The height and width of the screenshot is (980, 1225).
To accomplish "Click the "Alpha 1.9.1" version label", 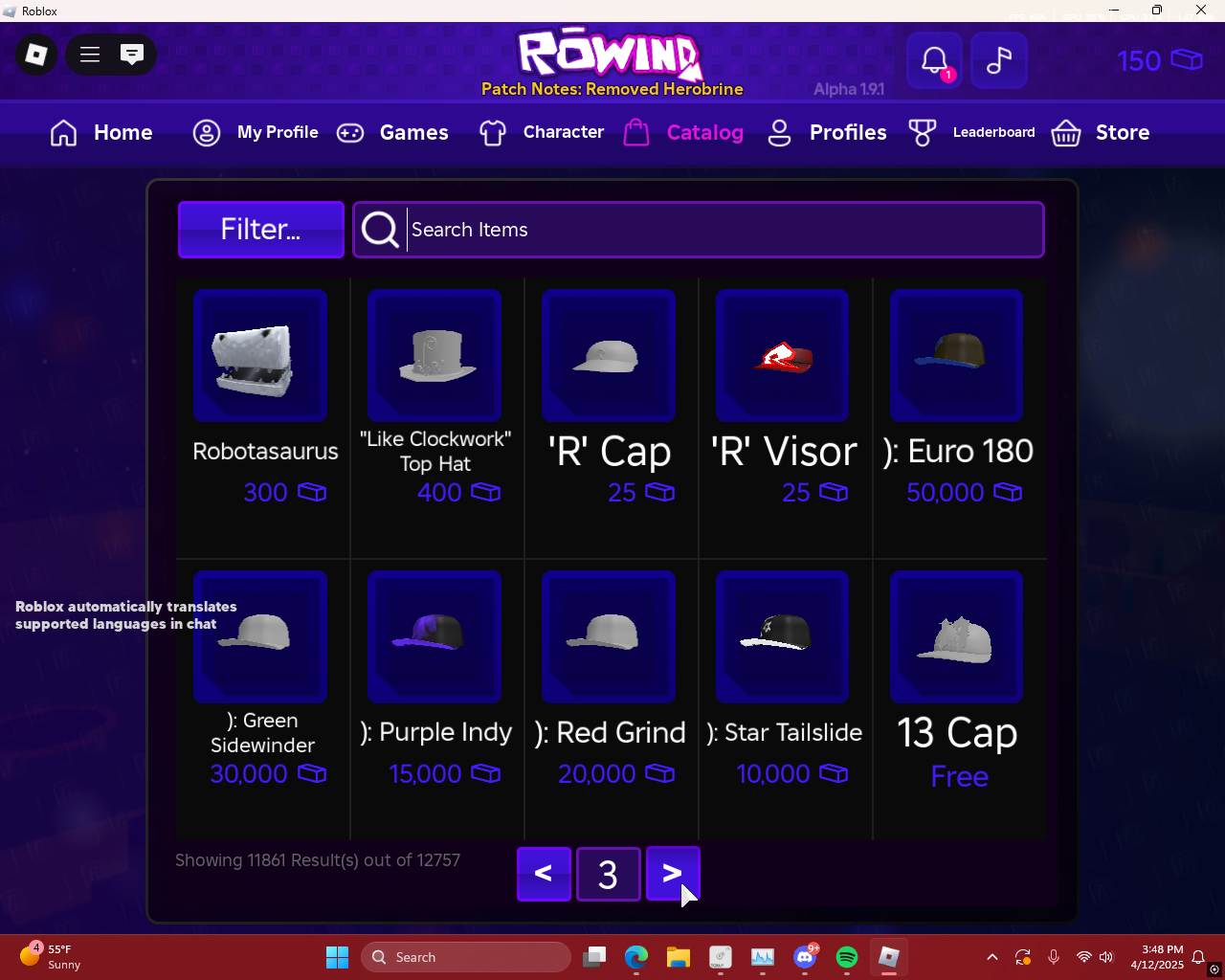I will (849, 89).
